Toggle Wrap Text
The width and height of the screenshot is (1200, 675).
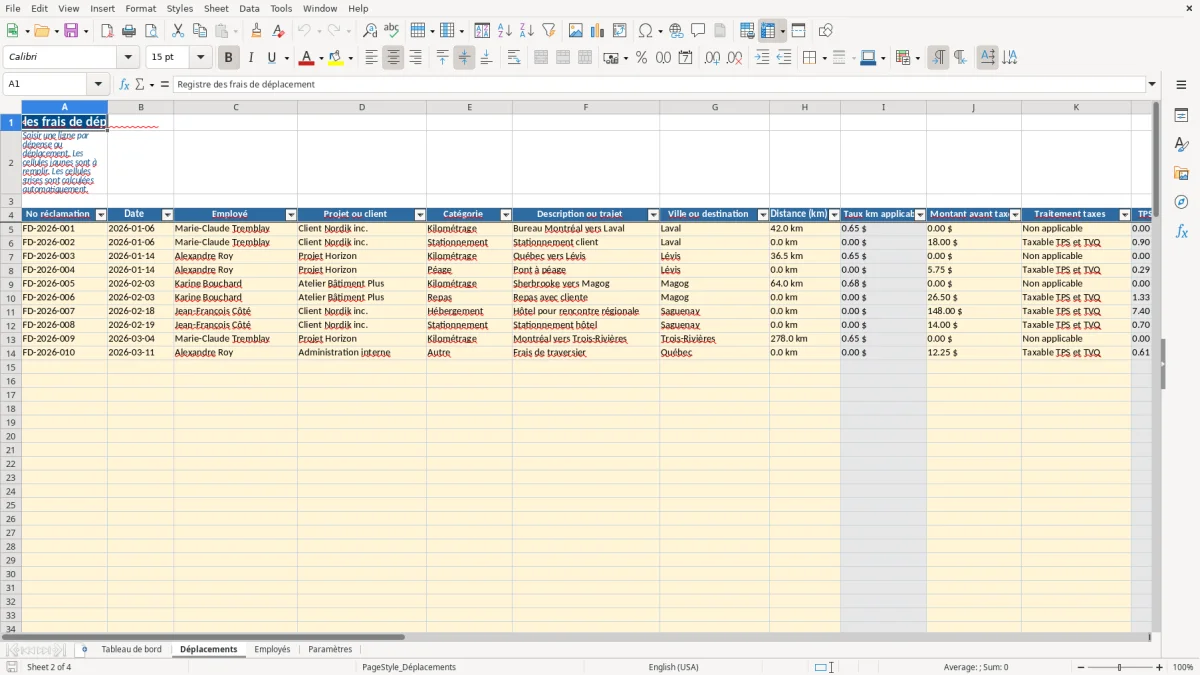tap(514, 58)
